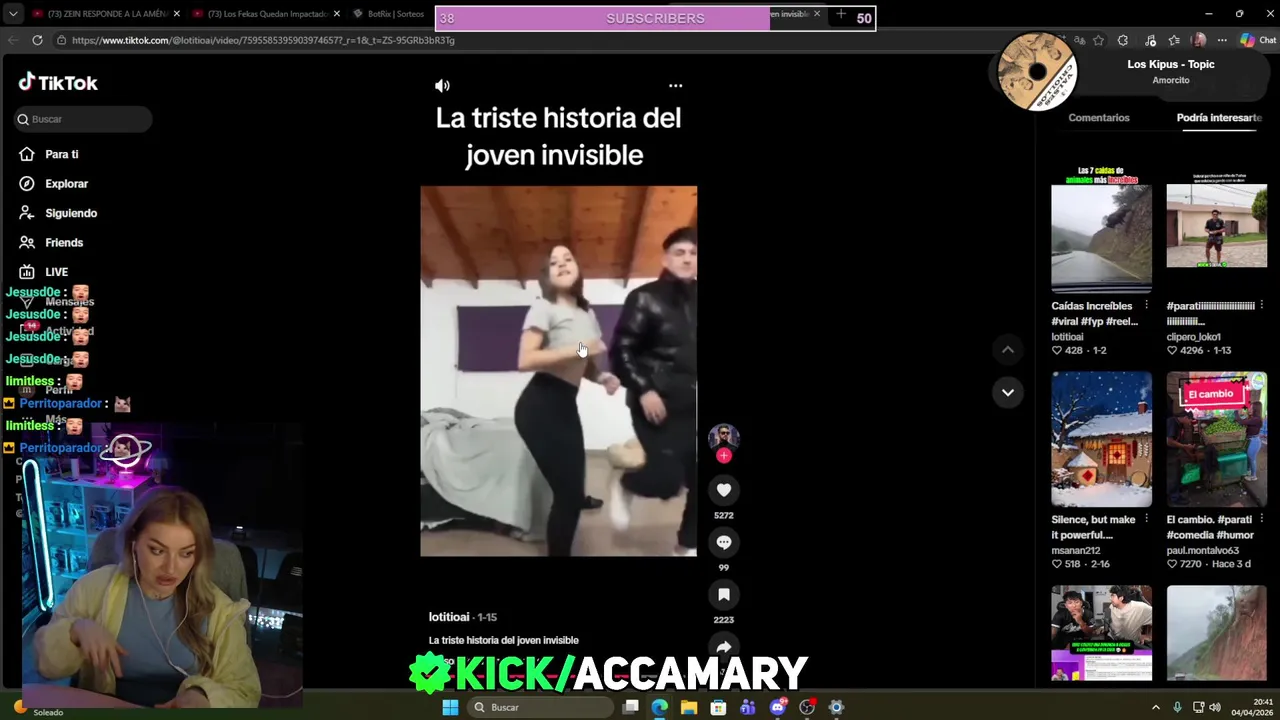Open the three-dots video options menu
Image resolution: width=1280 pixels, height=720 pixels.
pyautogui.click(x=675, y=86)
